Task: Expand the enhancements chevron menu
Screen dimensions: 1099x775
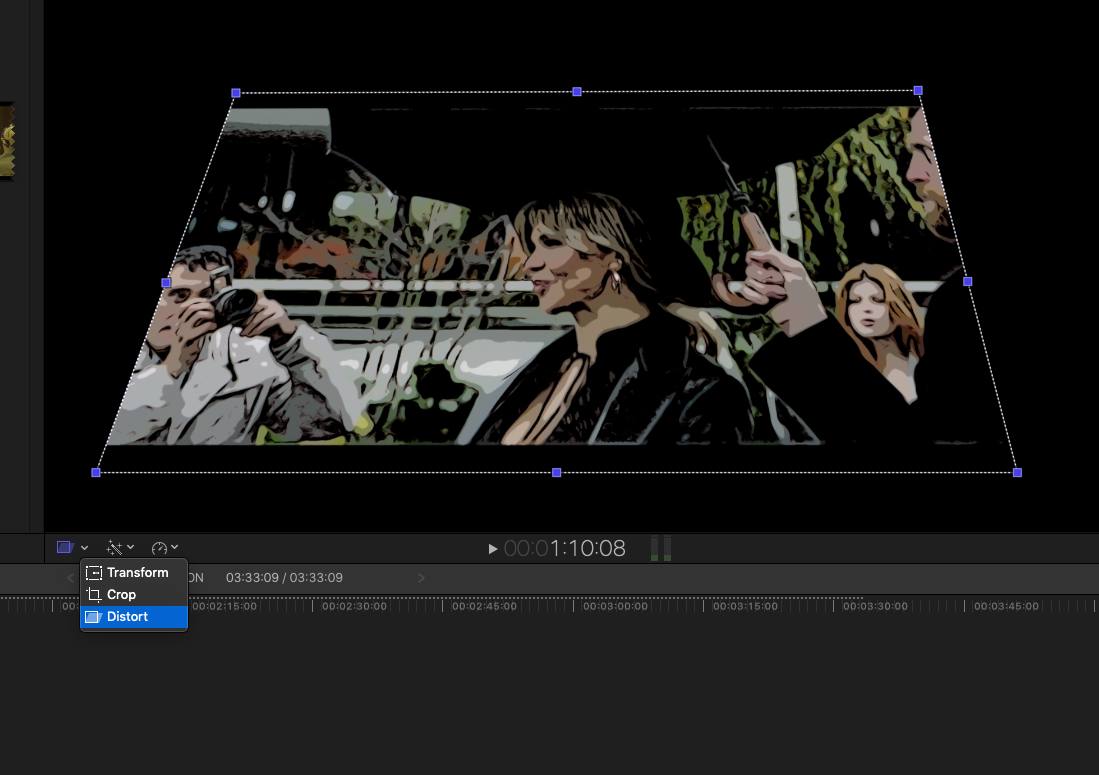Action: (x=130, y=547)
